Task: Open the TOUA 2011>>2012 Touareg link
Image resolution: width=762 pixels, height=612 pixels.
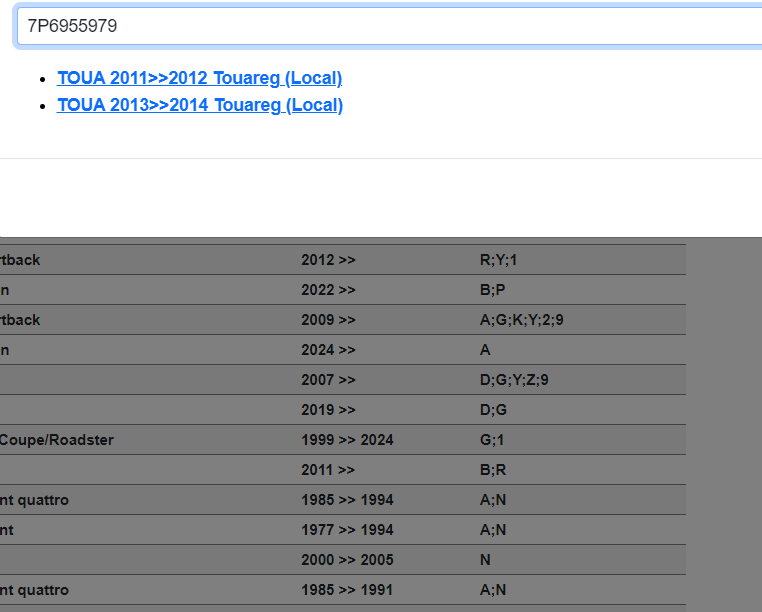Action: tap(199, 78)
